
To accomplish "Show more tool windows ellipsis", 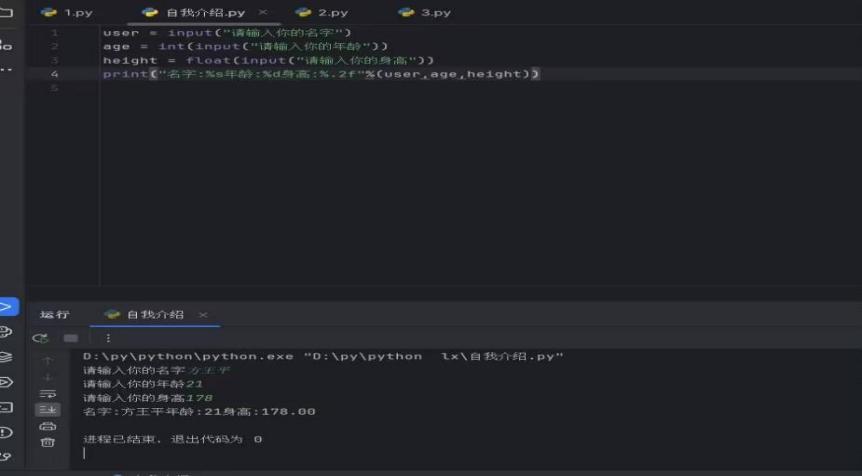I will 6,70.
